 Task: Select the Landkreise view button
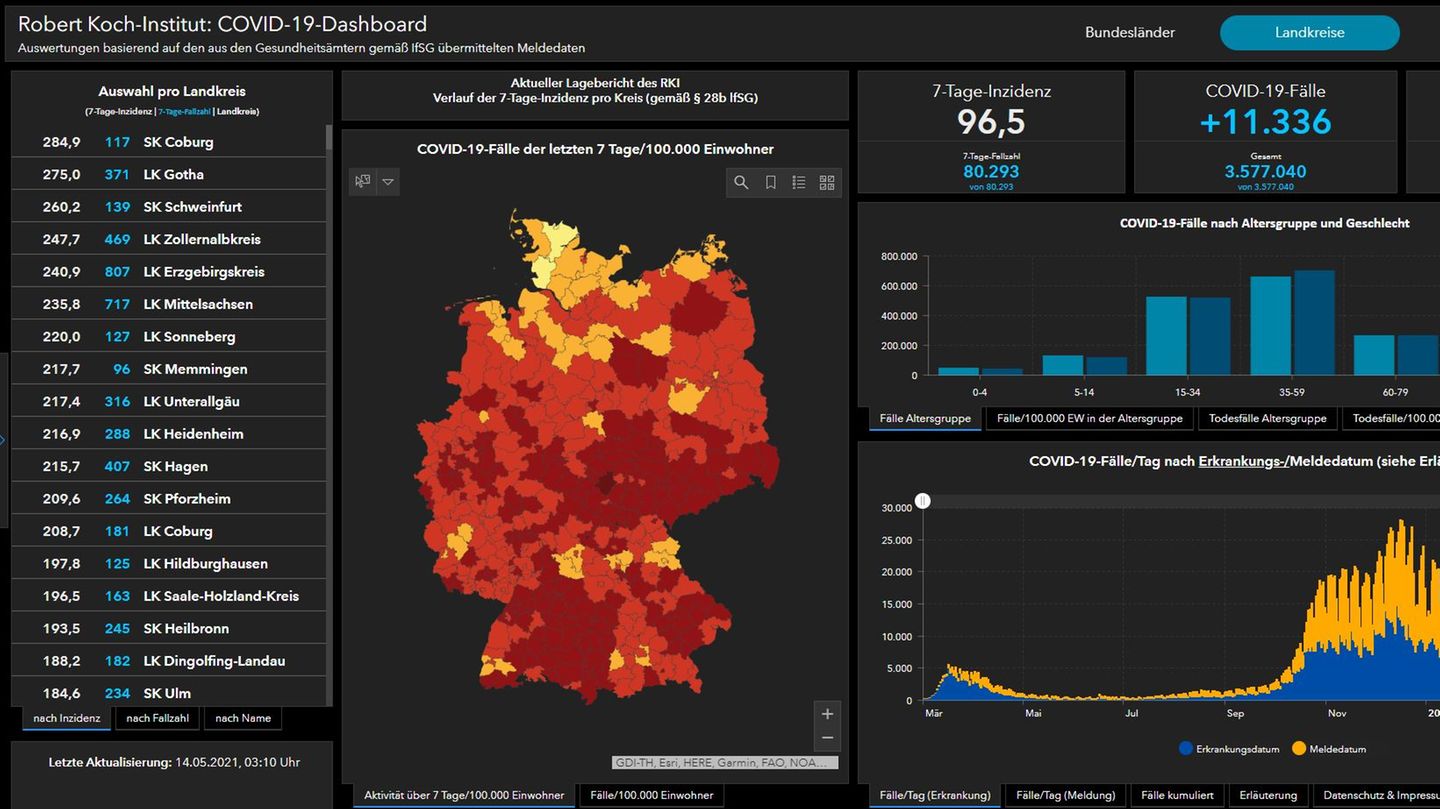pos(1309,32)
